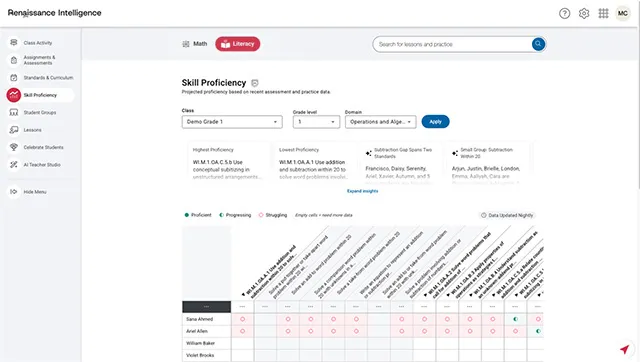640x362 pixels.
Task: Click the Celebrate Students trophy icon
Action: [13, 147]
